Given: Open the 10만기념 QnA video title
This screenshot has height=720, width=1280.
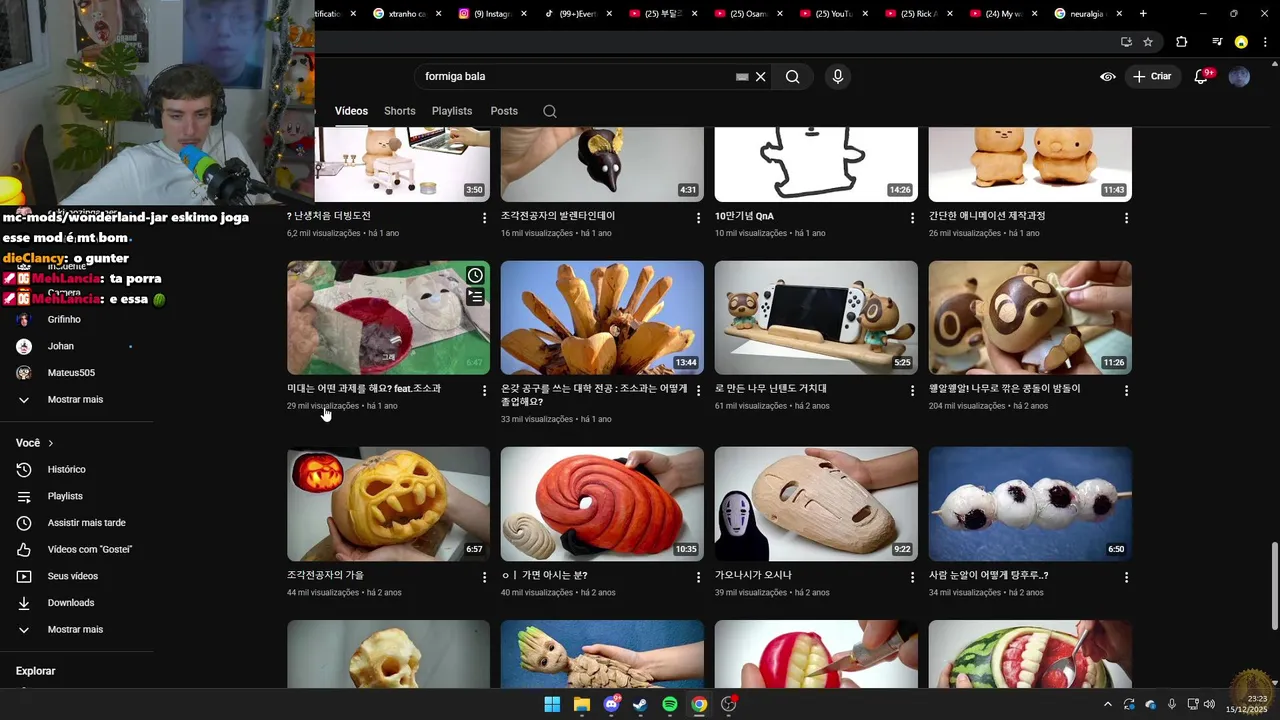Looking at the screenshot, I should pos(744,216).
